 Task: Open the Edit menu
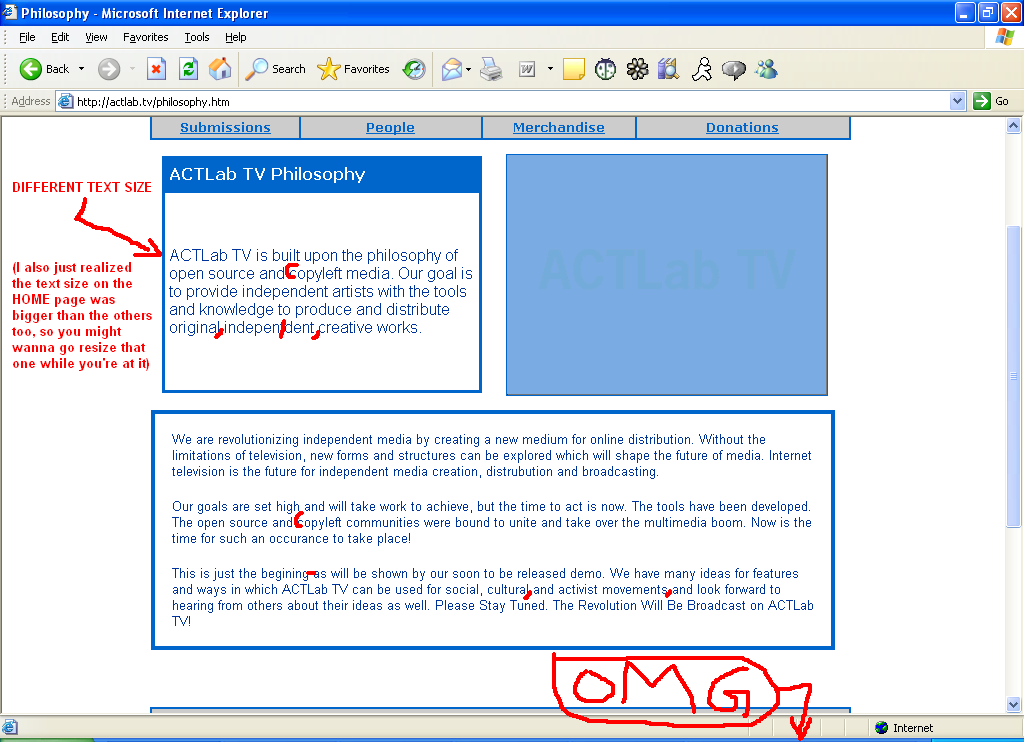tap(60, 37)
